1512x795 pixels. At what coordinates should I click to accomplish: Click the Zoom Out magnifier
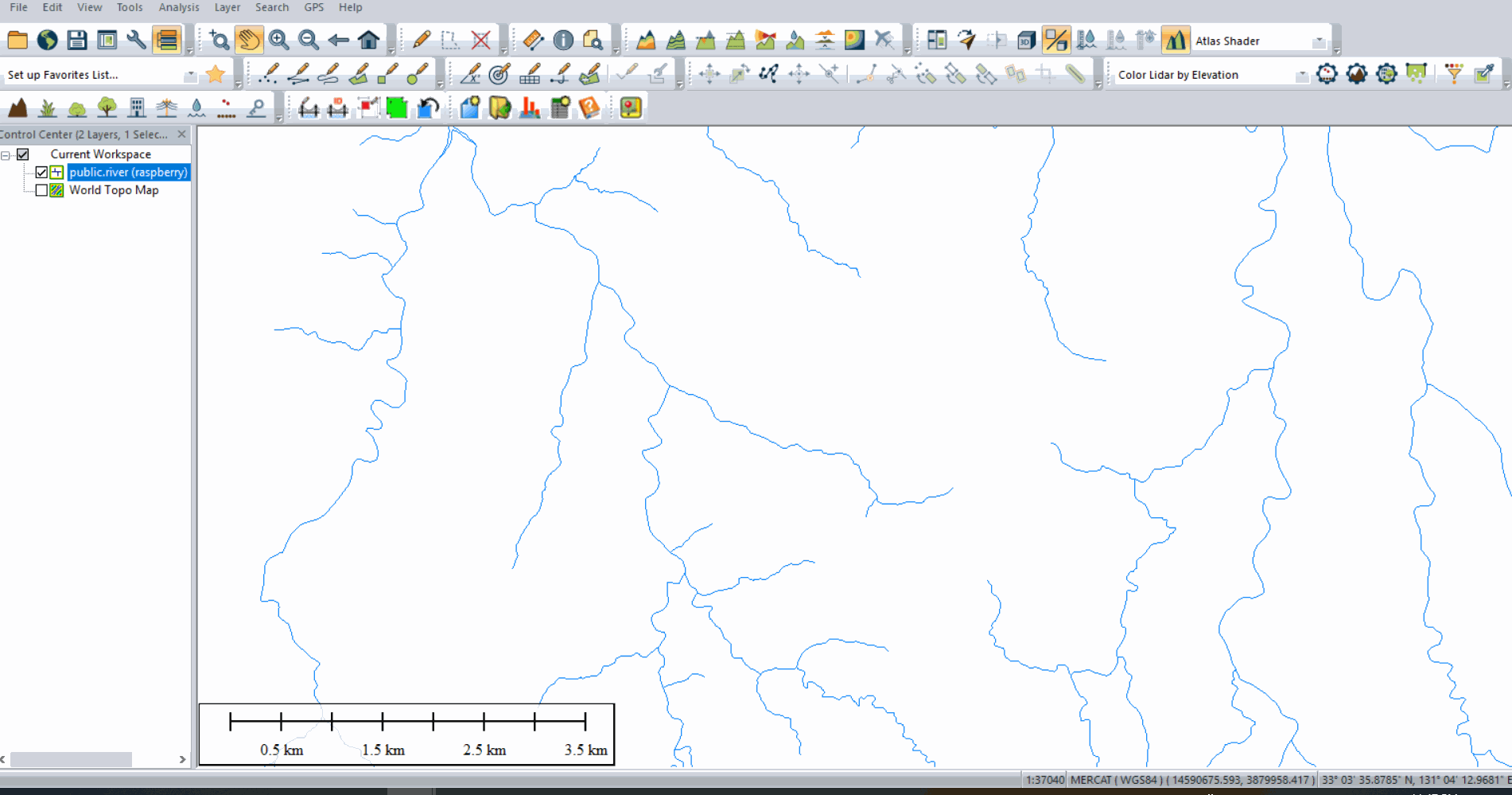click(309, 40)
